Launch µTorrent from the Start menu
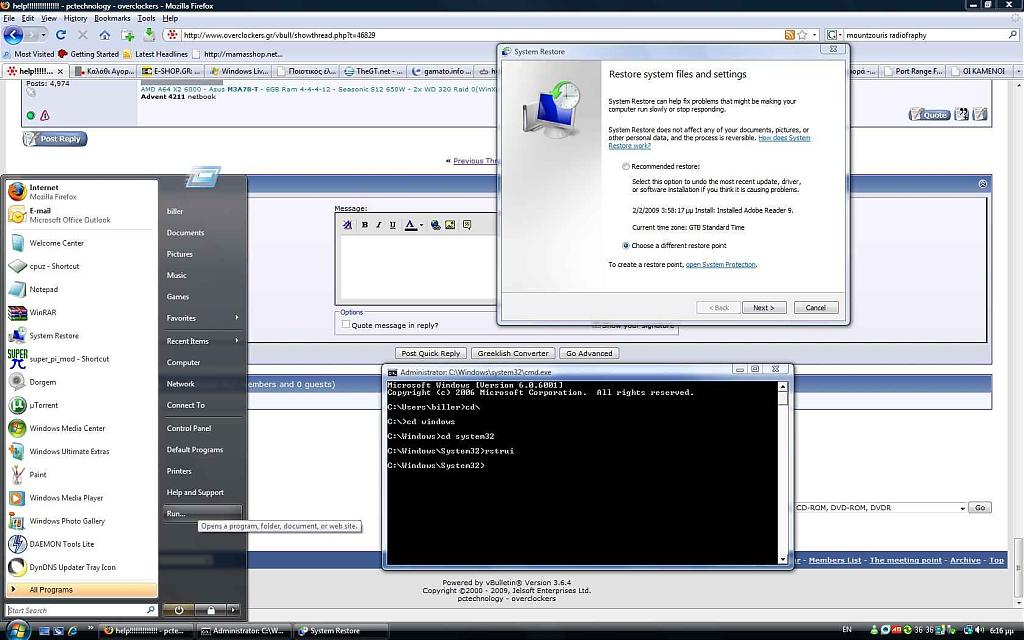1024x640 pixels. [82, 405]
